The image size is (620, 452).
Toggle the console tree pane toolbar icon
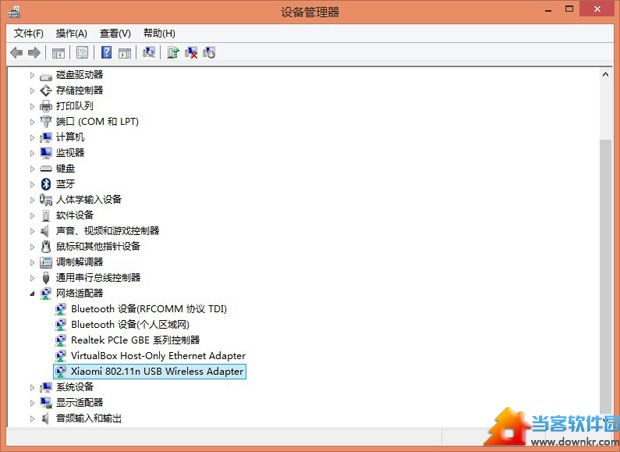pos(59,53)
